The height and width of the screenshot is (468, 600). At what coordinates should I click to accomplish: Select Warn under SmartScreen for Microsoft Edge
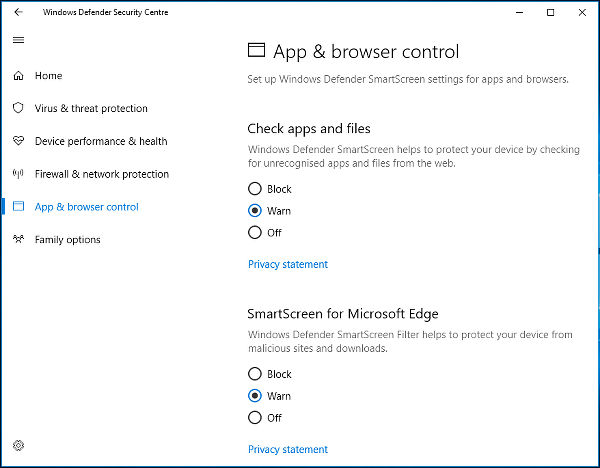coord(255,396)
